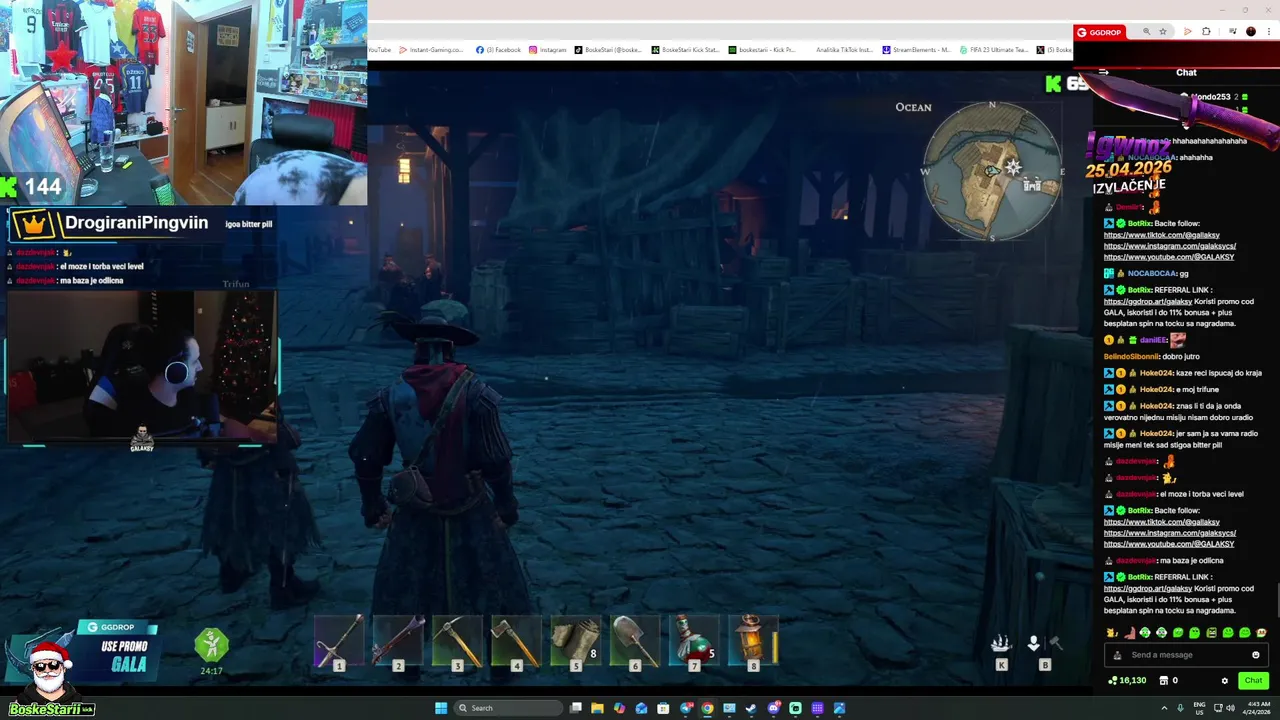The image size is (1280, 720).
Task: Open File Explorer from the taskbar
Action: pos(597,708)
